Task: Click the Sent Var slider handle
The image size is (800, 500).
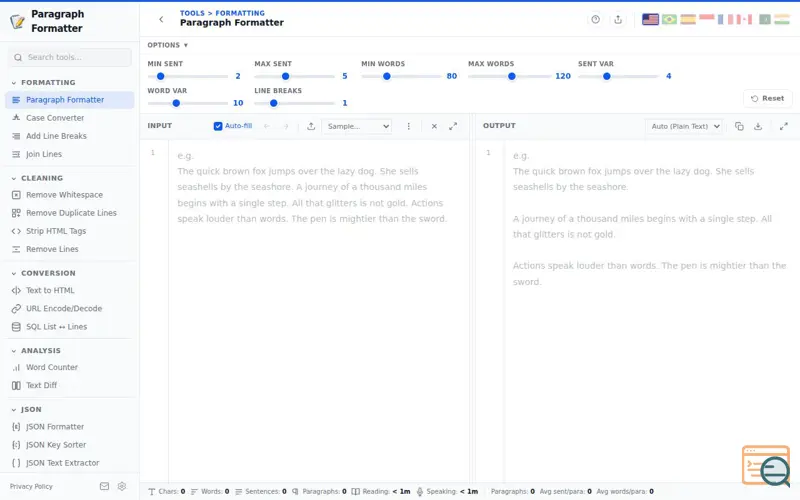Action: [607, 76]
